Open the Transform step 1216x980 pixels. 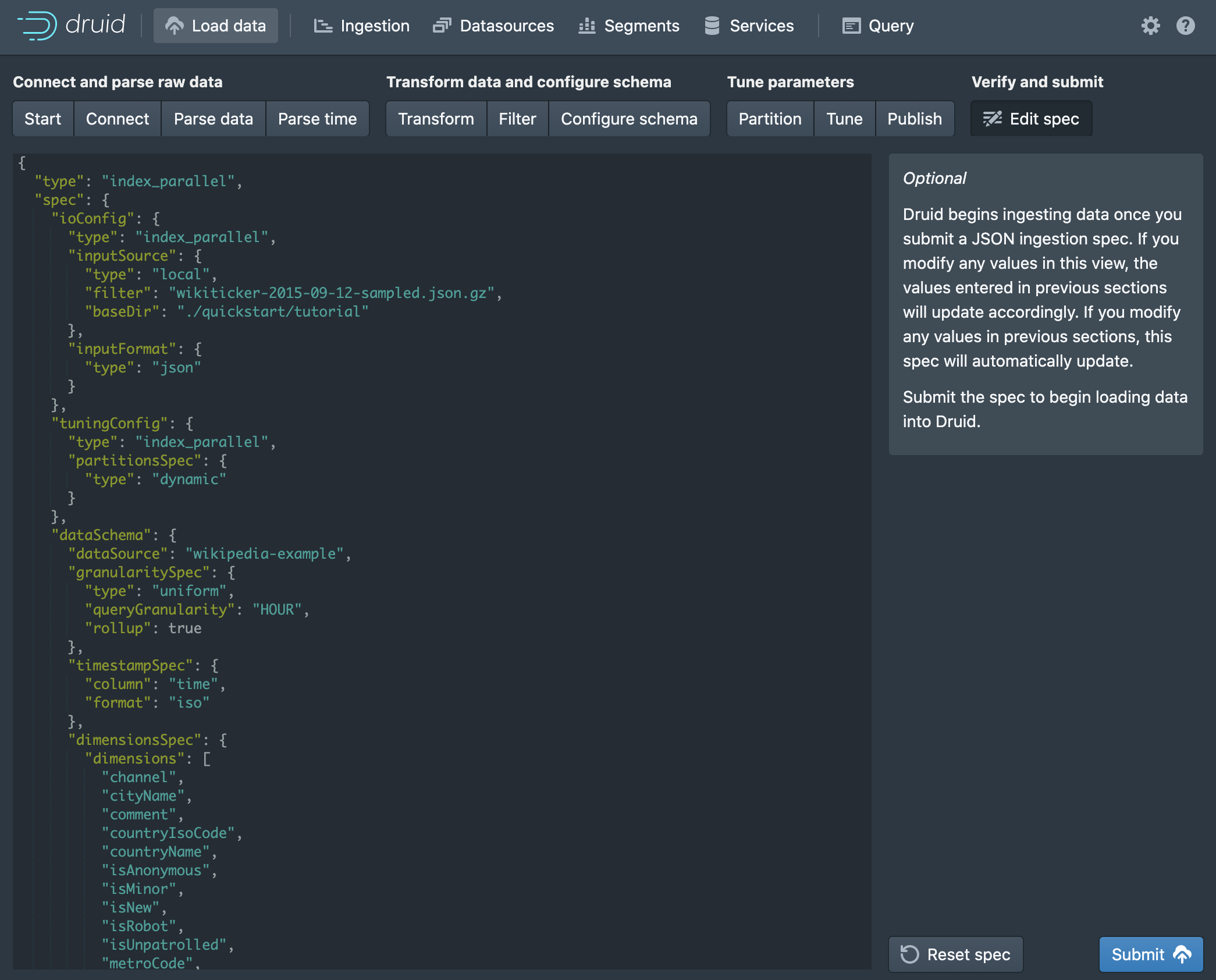point(436,119)
